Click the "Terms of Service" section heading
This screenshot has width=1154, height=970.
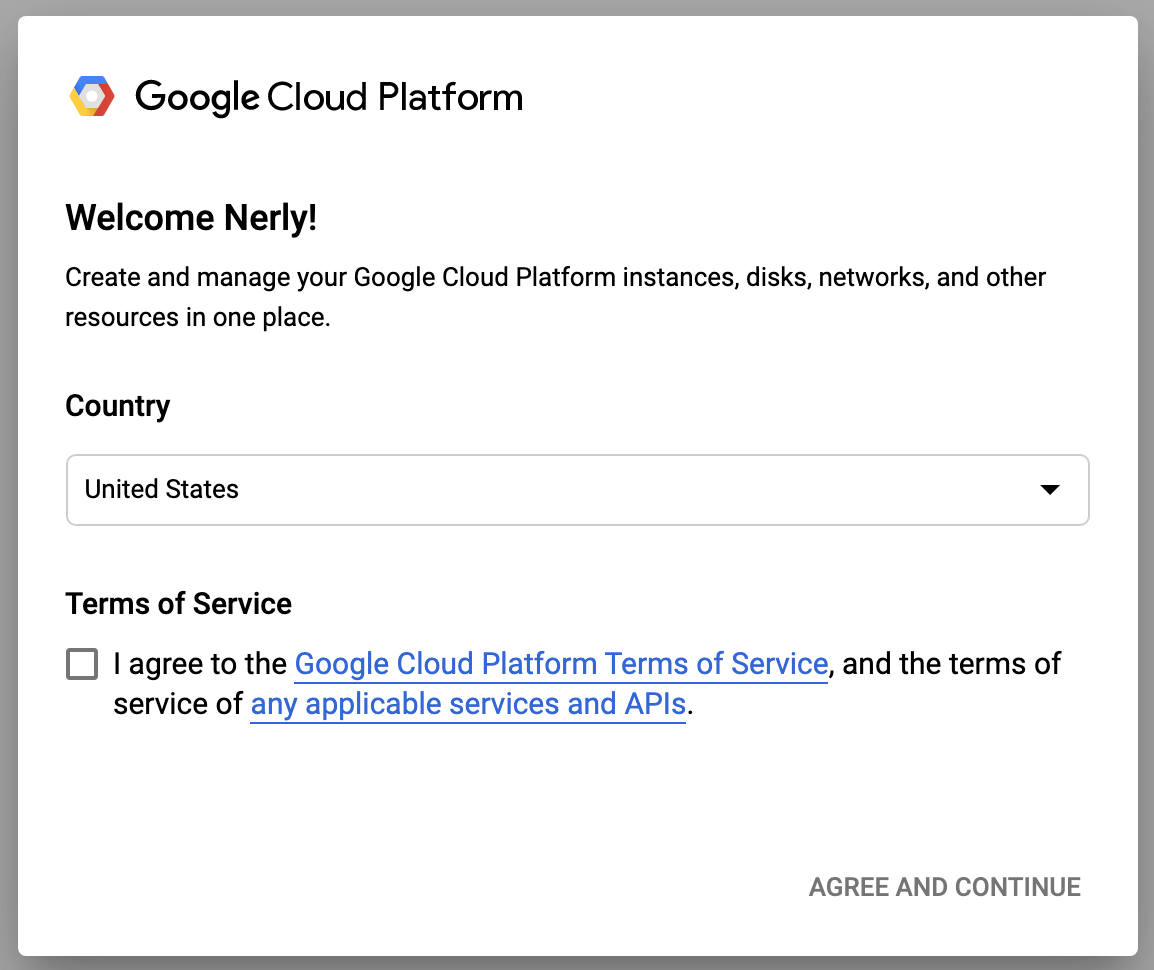click(x=178, y=604)
